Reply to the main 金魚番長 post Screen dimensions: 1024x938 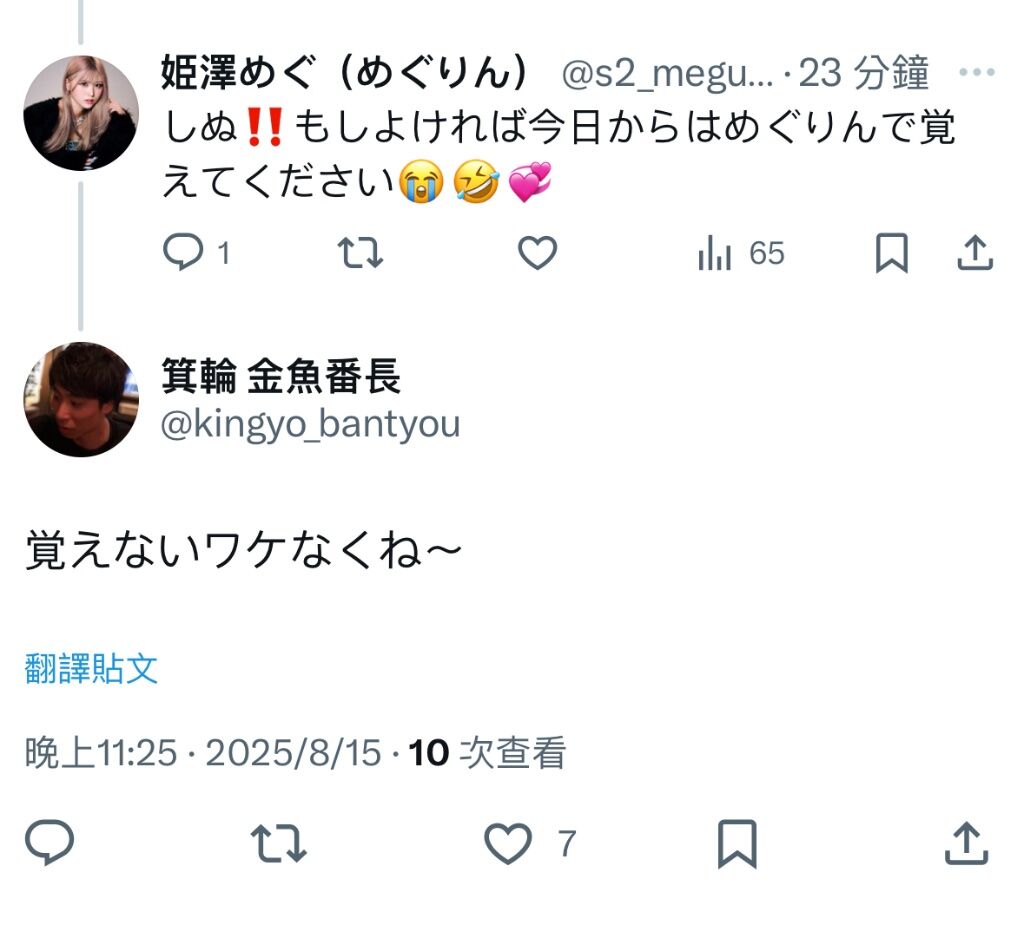(49, 844)
